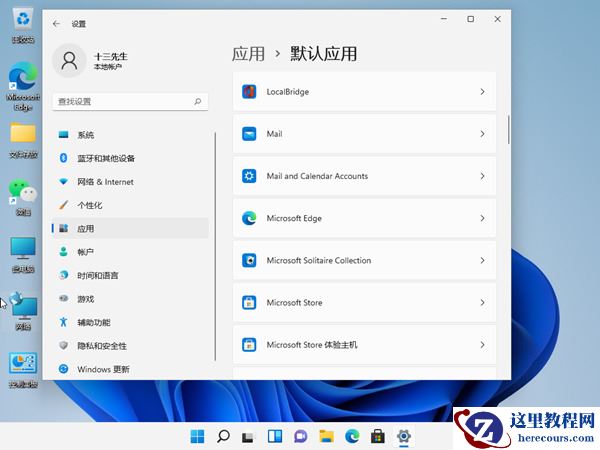
Task: Click the 十三先生 account name
Action: [111, 57]
